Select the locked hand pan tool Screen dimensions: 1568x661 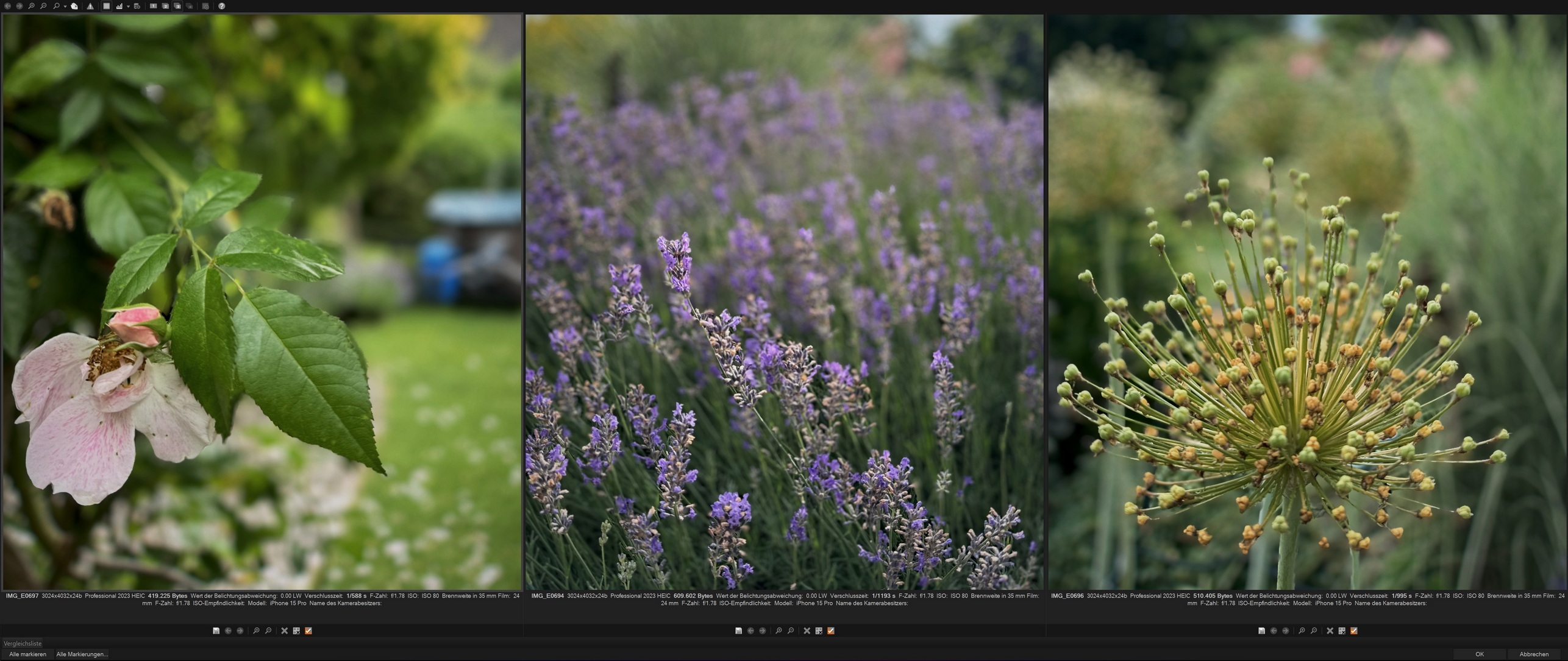coord(74,6)
